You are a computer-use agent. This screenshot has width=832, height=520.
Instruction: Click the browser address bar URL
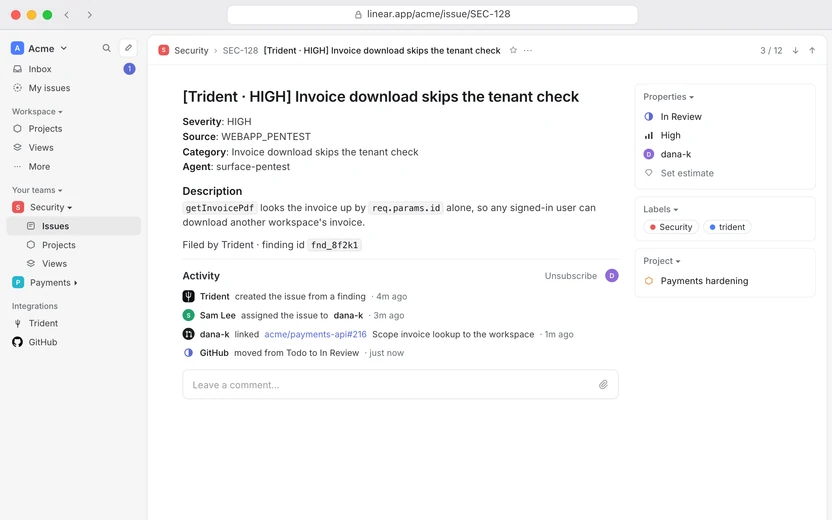click(x=438, y=14)
